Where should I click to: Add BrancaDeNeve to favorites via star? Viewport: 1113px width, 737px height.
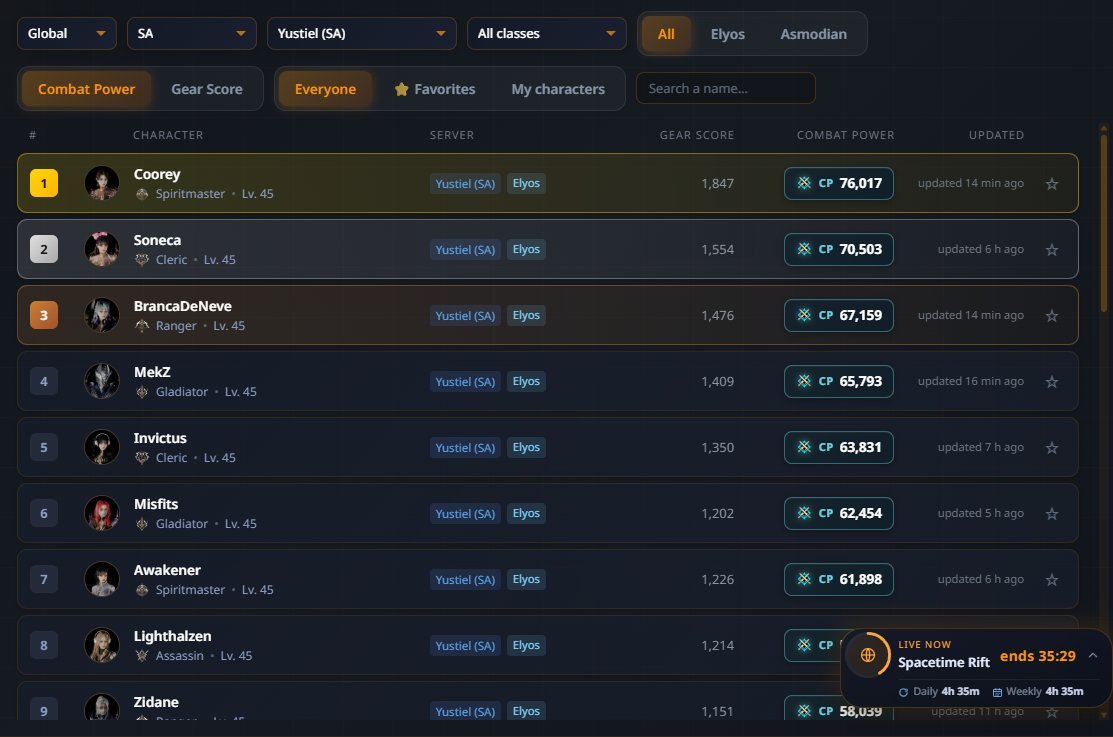click(1052, 316)
